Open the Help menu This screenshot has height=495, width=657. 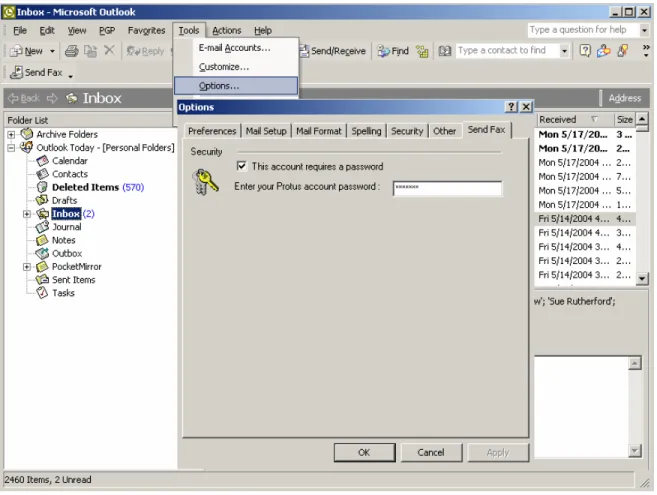pyautogui.click(x=263, y=30)
